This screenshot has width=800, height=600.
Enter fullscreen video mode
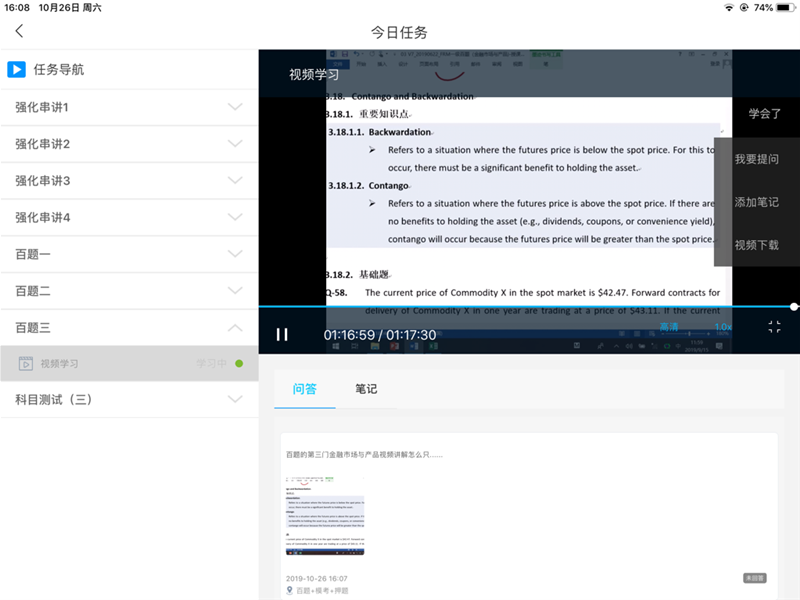click(x=774, y=327)
